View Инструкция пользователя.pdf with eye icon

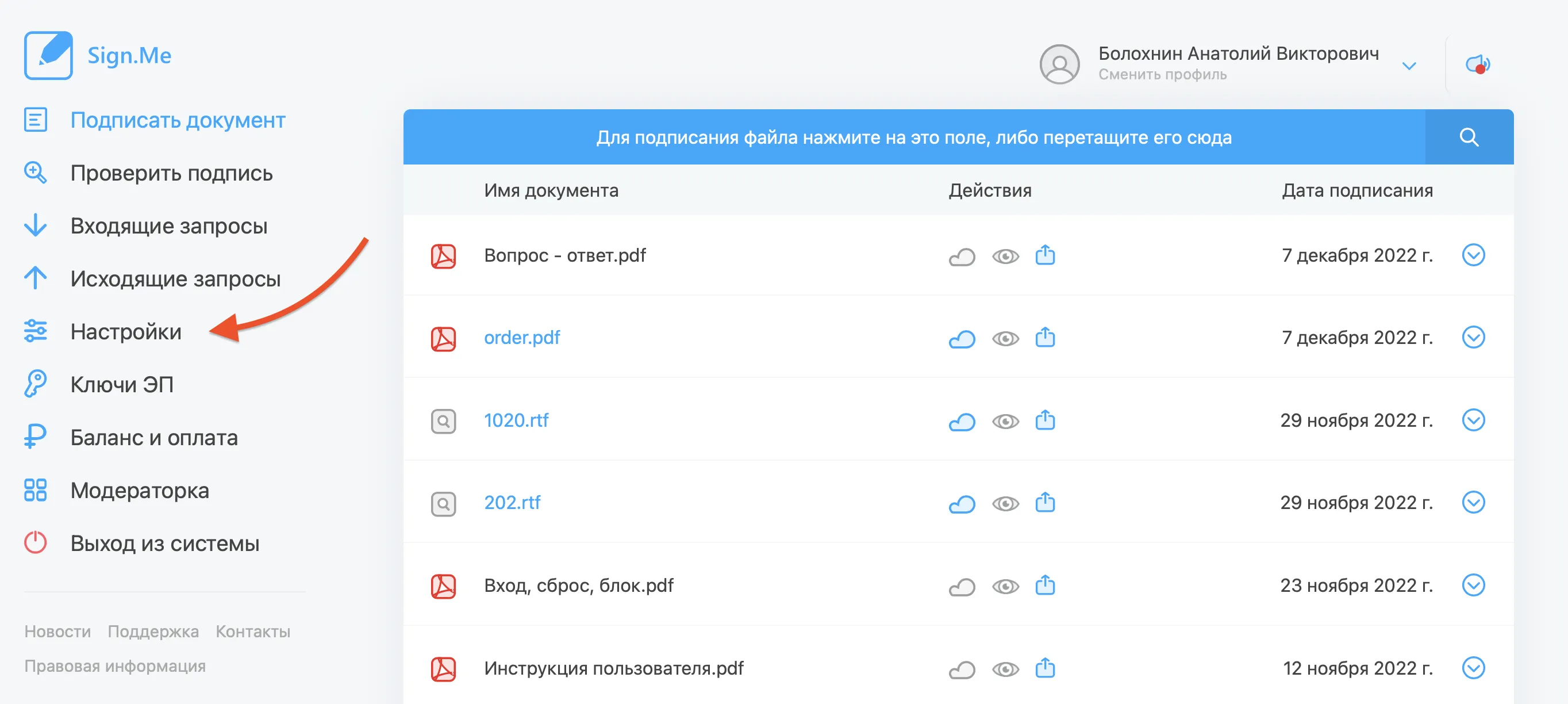tap(1005, 669)
